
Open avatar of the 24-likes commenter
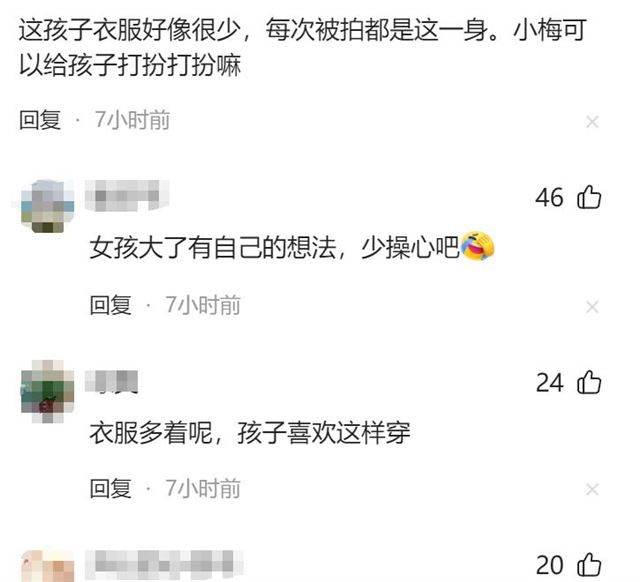48,391
